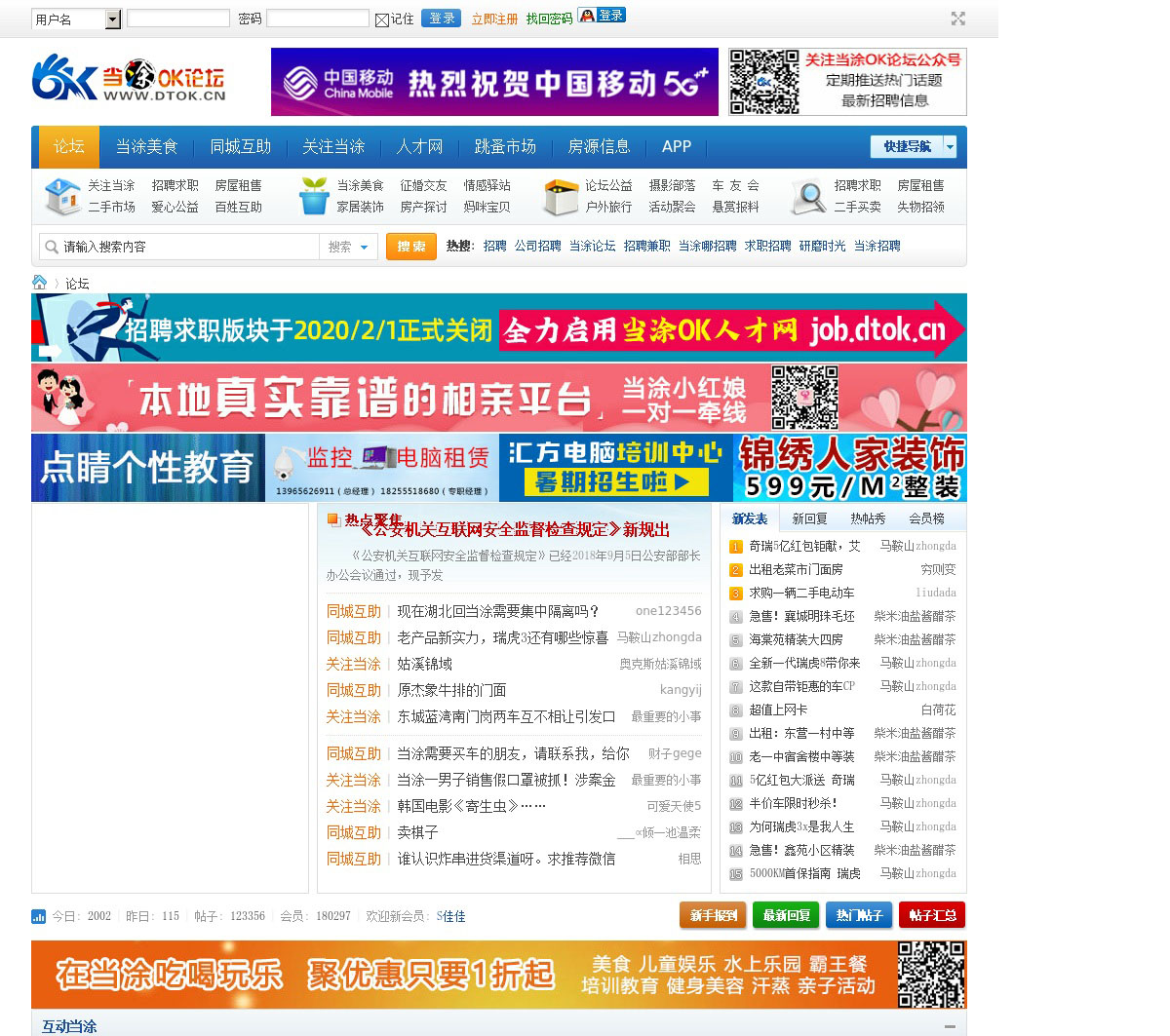
Task: Click the blue 登录 button
Action: click(441, 19)
